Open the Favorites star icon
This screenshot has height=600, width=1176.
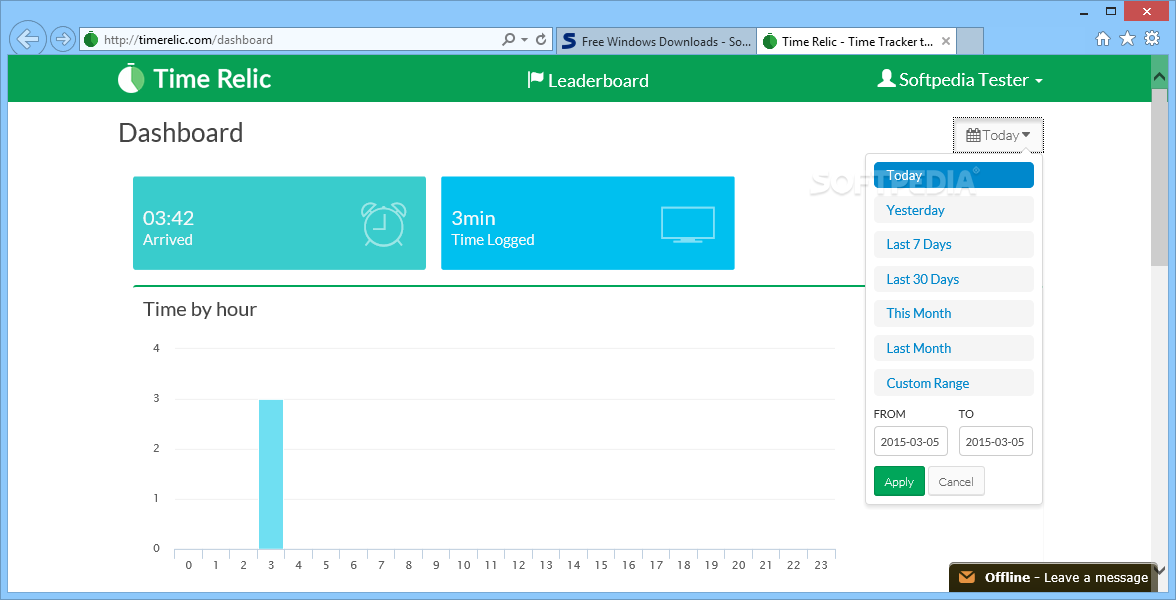(x=1127, y=38)
